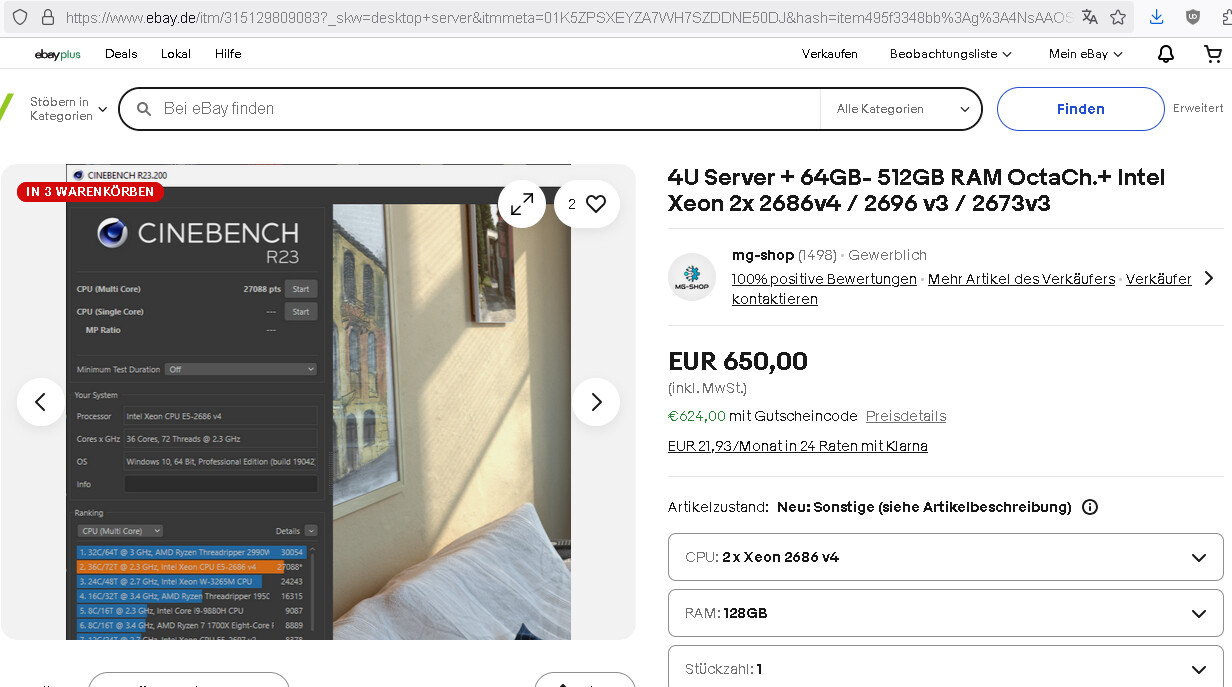
Task: Open the CPU selection dropdown
Action: pyautogui.click(x=945, y=557)
